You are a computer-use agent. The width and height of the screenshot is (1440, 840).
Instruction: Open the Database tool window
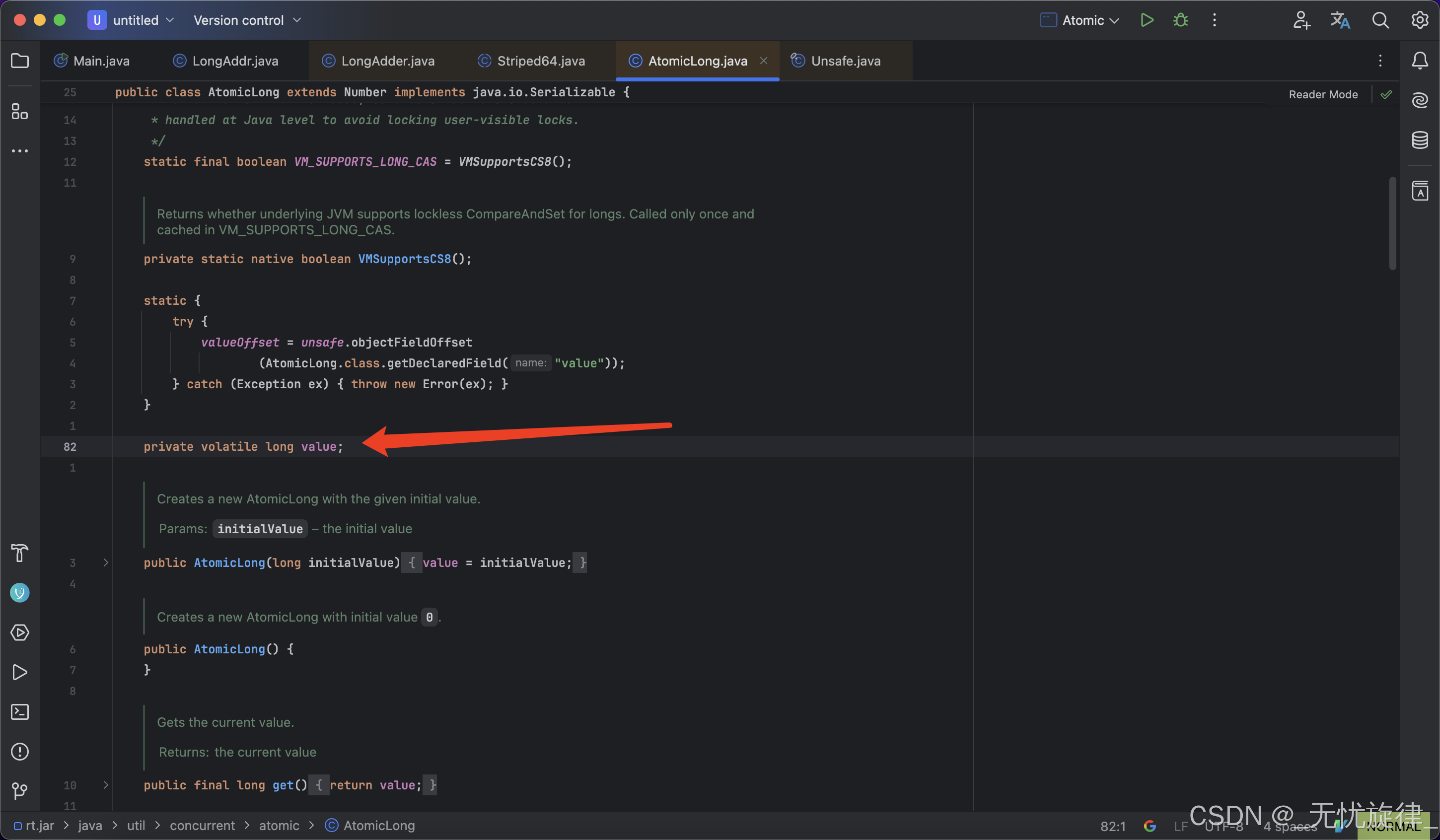(1420, 140)
